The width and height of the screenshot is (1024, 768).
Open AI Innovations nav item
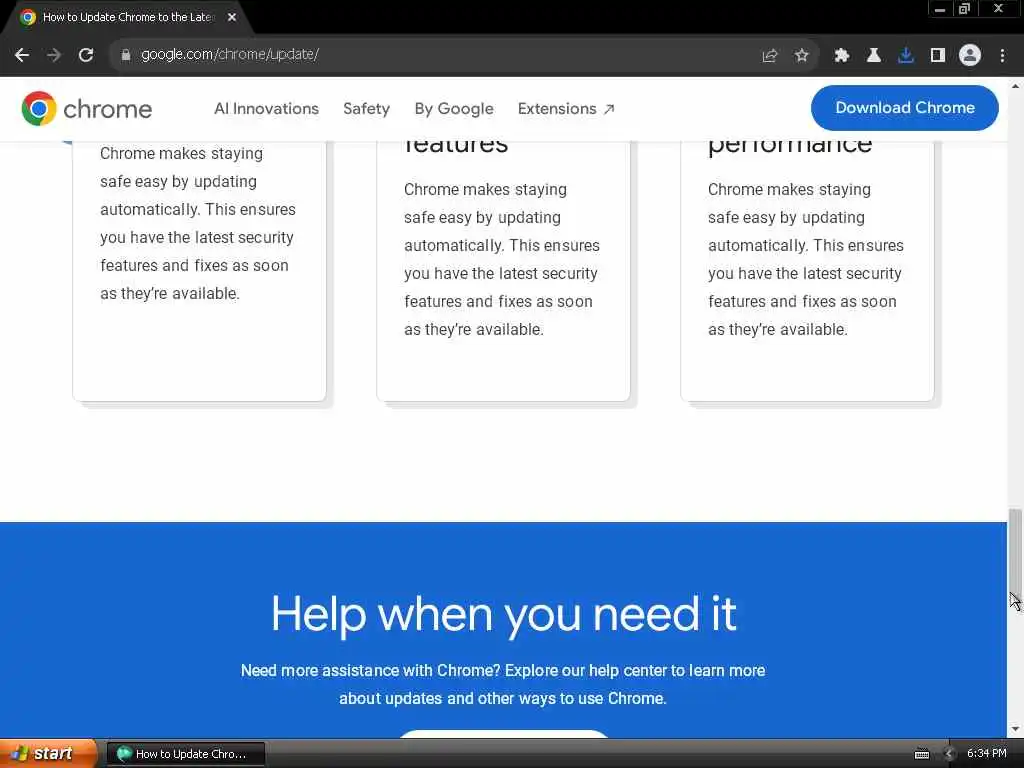click(266, 108)
